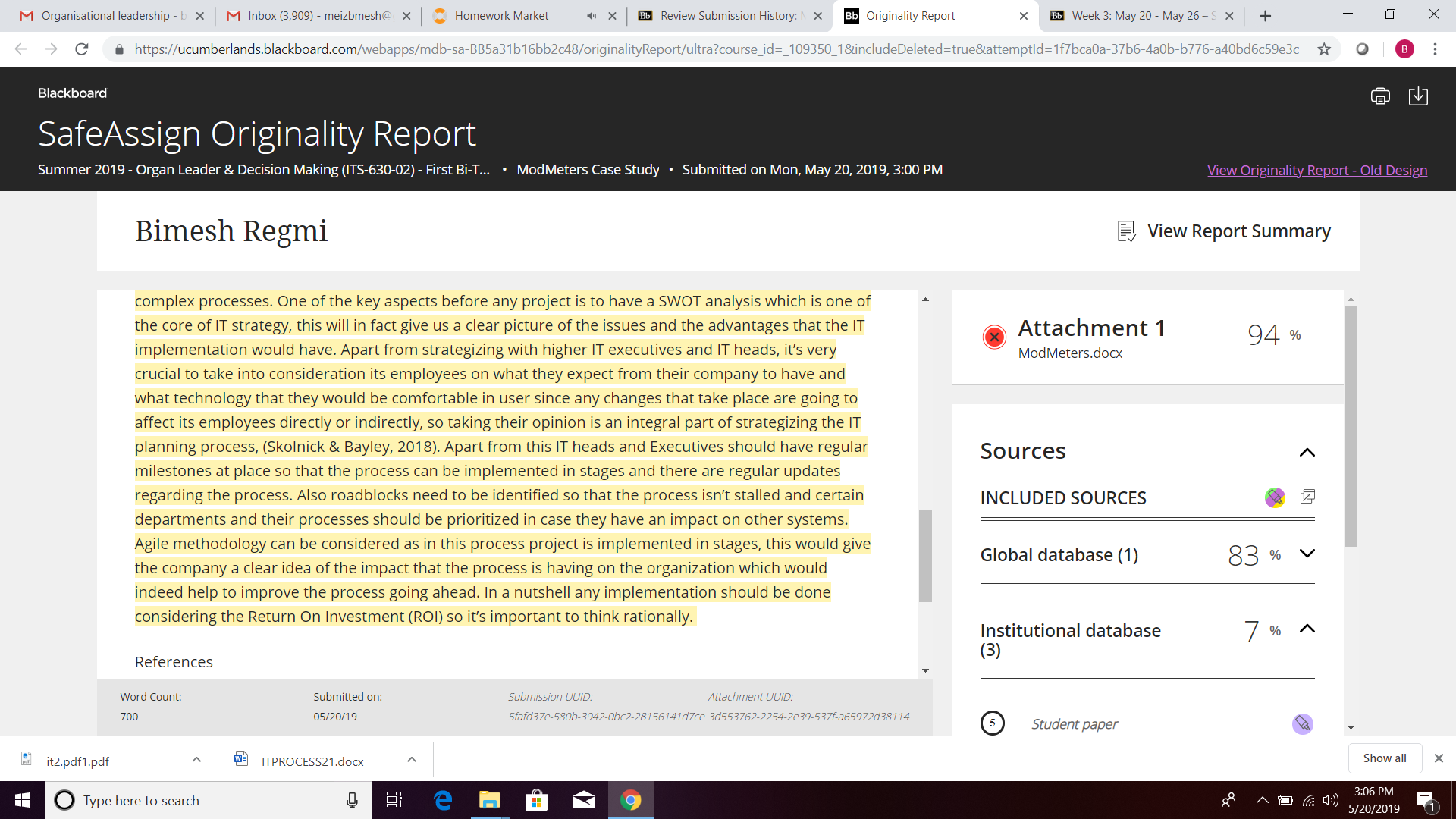The width and height of the screenshot is (1456, 819).
Task: Click the 'ModMeters.docx' file name
Action: [1070, 353]
